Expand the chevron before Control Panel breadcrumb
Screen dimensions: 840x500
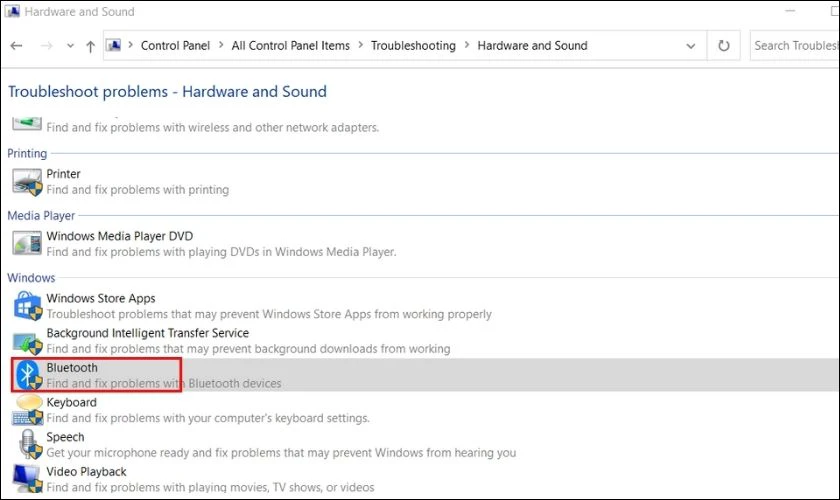pos(130,46)
